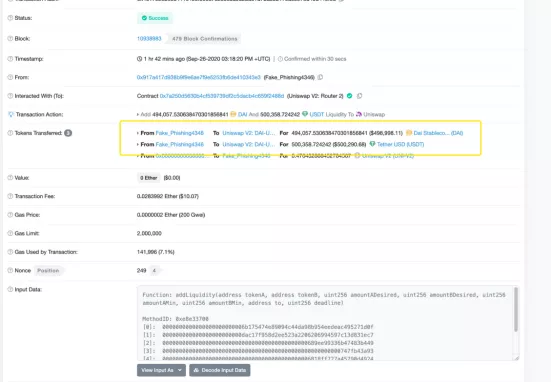Copy the Uniswap V2 Router contract address
The height and width of the screenshot is (382, 551).
coord(359,96)
